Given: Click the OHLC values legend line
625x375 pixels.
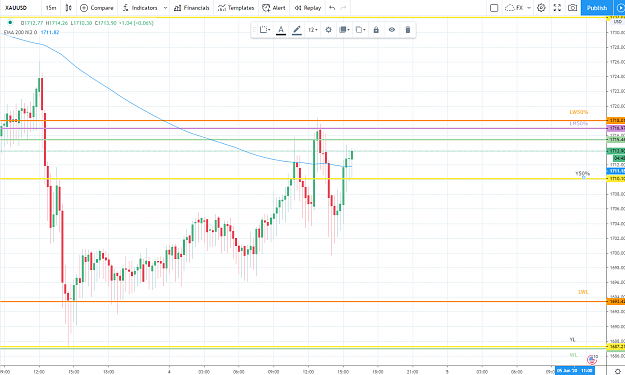Looking at the screenshot, I should [x=87, y=23].
